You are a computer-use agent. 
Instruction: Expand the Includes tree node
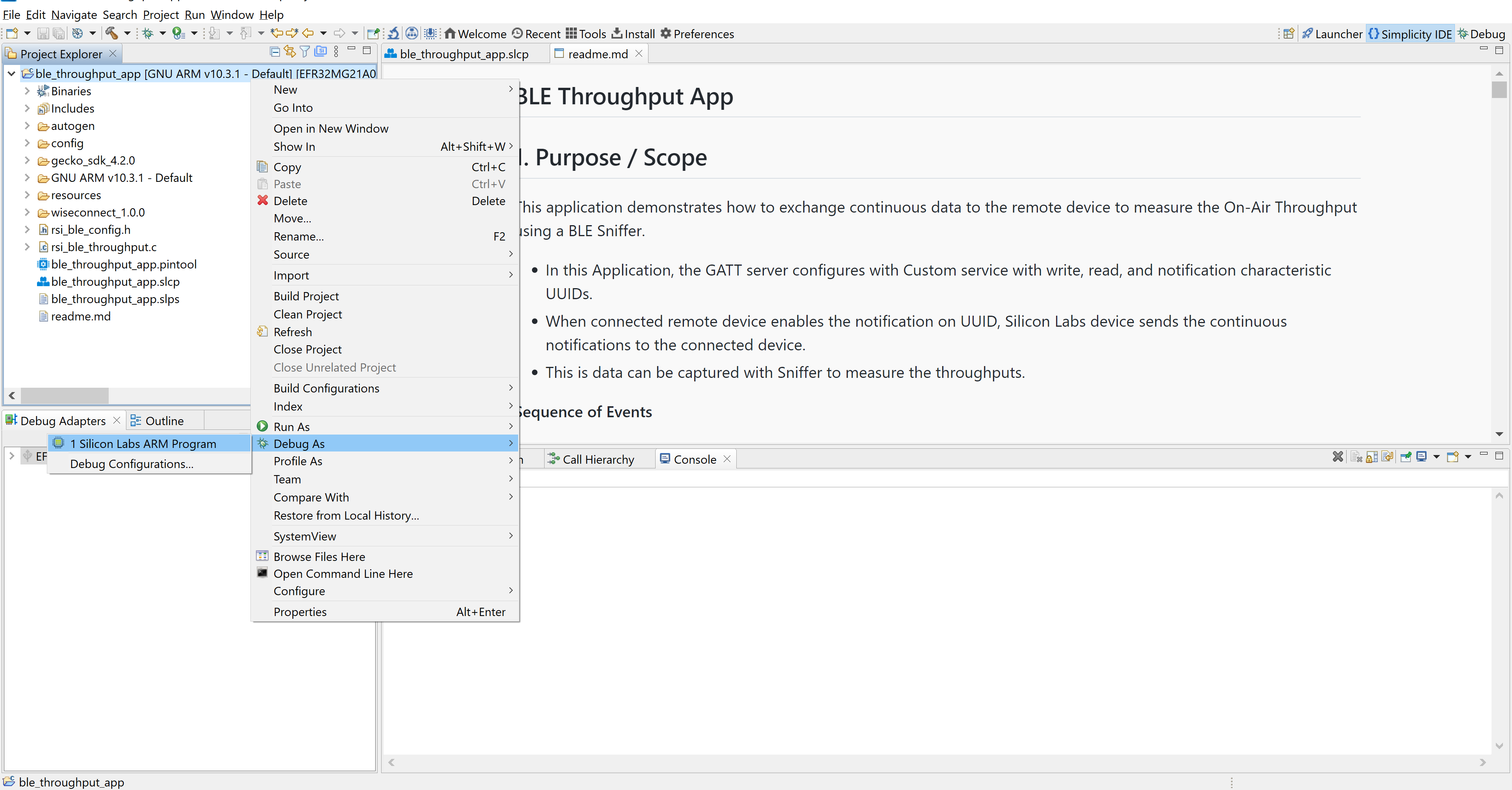coord(27,108)
